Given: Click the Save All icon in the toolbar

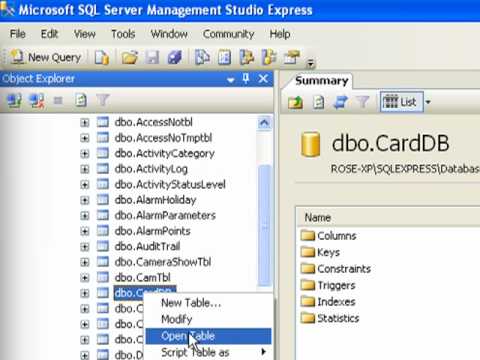Looking at the screenshot, I should (175, 57).
